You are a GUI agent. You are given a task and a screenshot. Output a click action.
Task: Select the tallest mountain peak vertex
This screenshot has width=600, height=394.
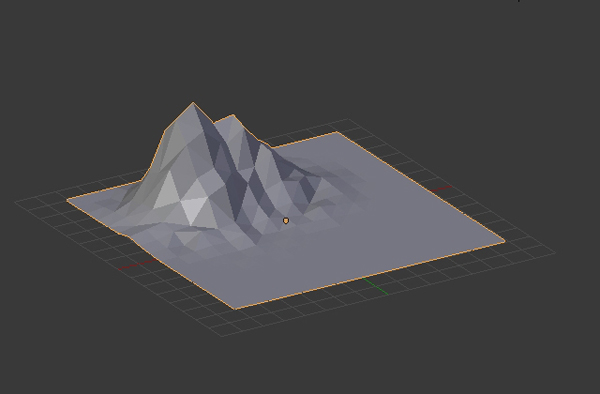point(193,103)
